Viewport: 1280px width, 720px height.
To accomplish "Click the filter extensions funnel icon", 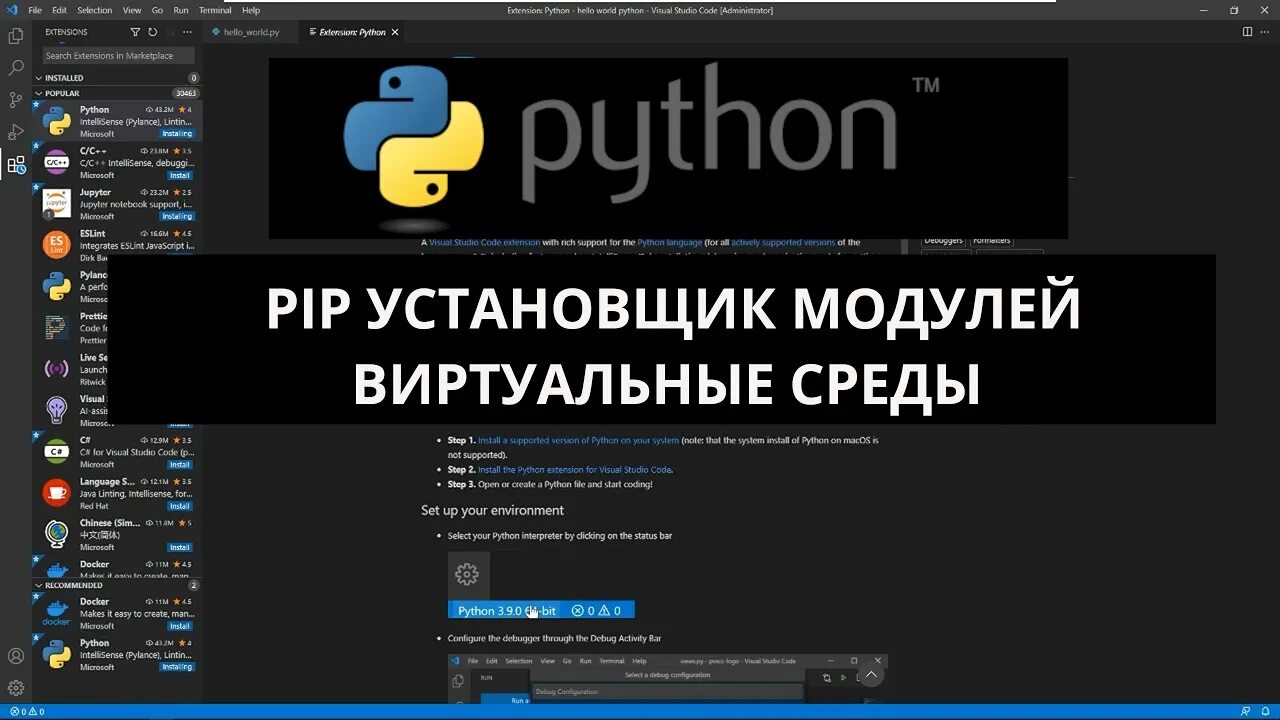I will (136, 32).
